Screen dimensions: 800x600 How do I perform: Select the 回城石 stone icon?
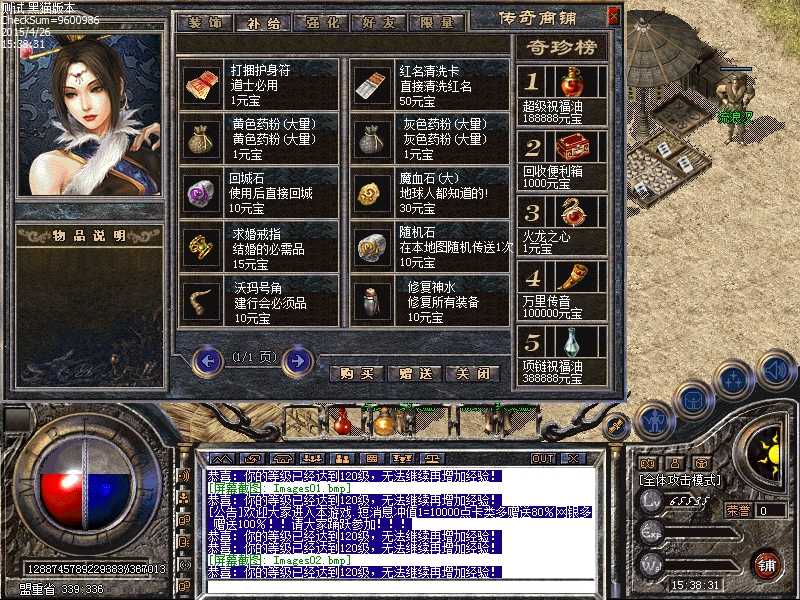201,193
